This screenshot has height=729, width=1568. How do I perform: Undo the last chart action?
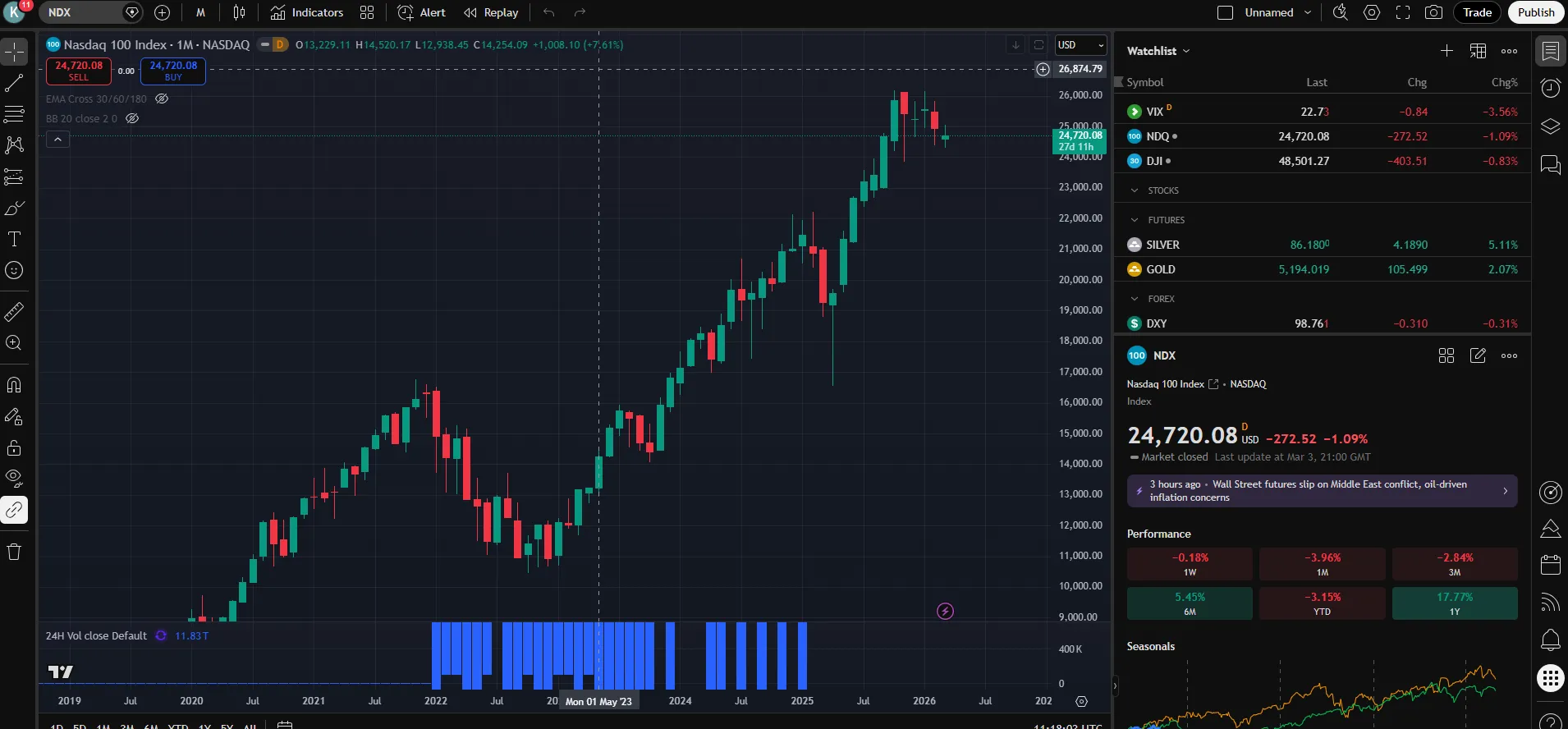coord(549,12)
